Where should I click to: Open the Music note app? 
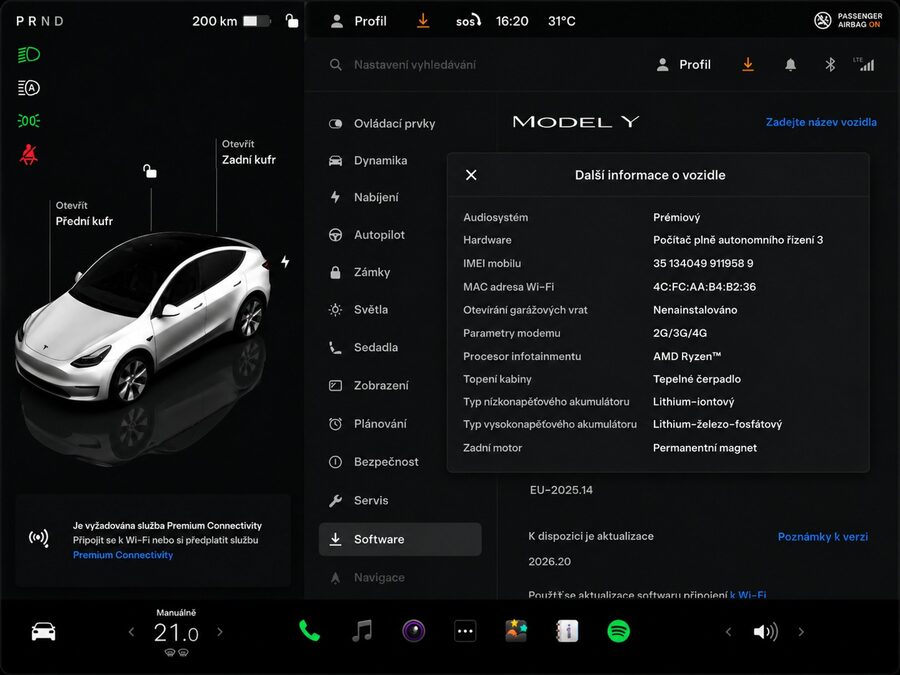click(362, 631)
